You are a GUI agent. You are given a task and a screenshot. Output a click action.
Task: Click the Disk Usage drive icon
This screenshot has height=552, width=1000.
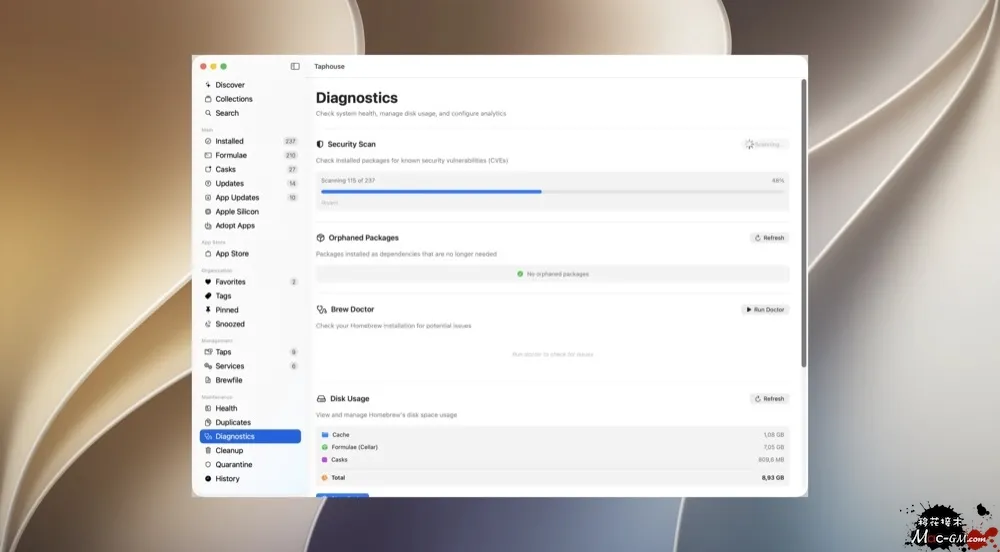tap(321, 398)
